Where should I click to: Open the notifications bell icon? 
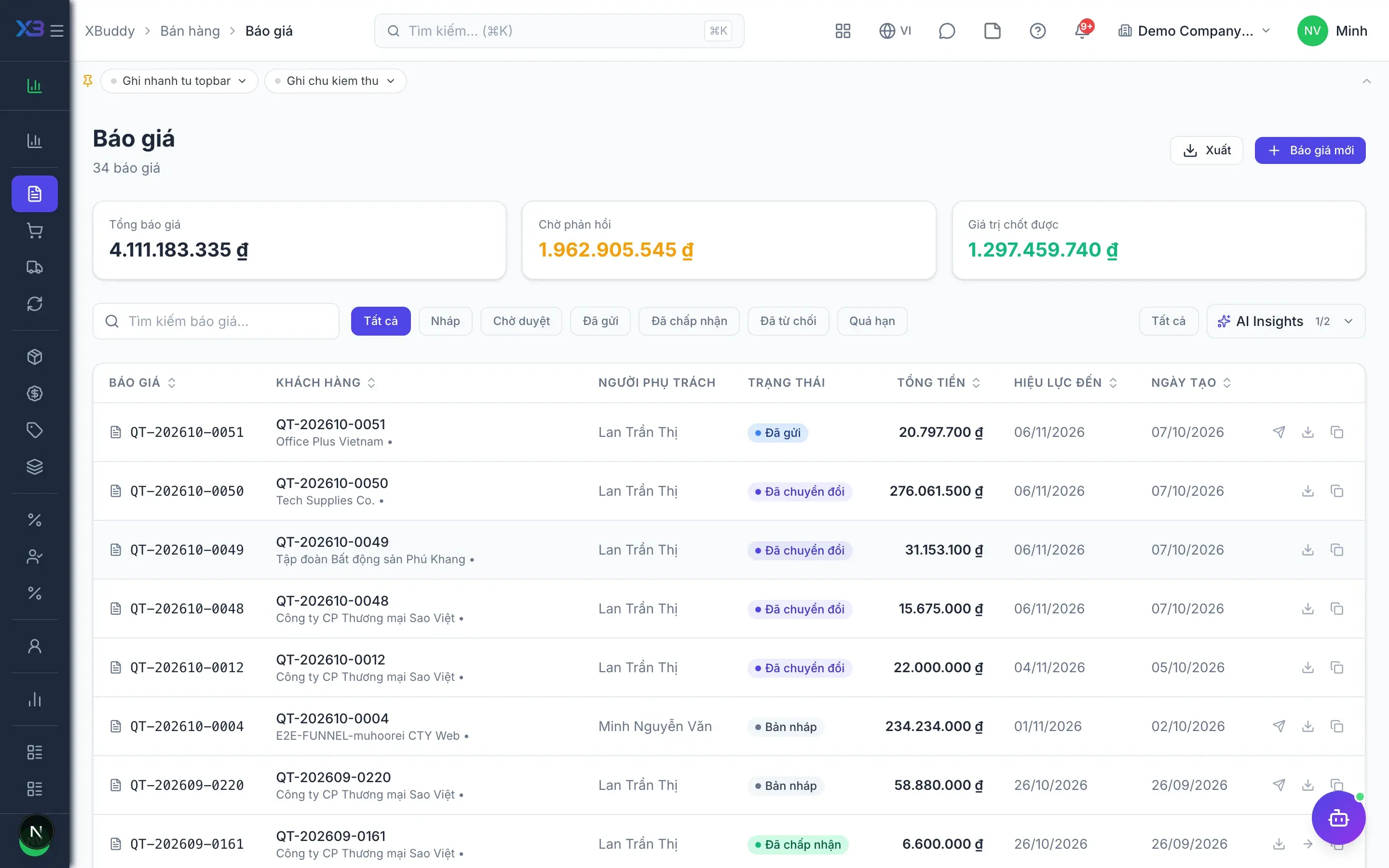1082,30
